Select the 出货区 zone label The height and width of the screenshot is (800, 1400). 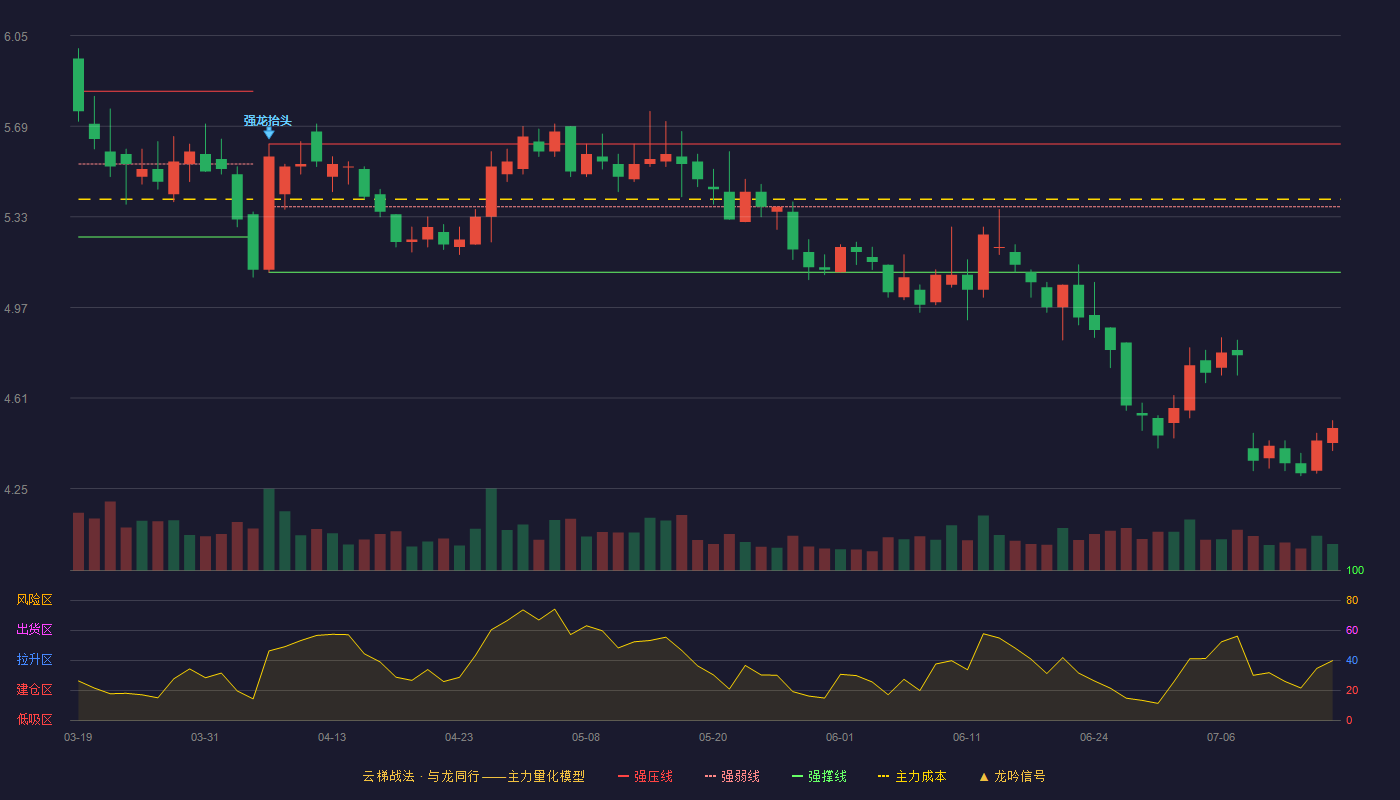point(34,630)
